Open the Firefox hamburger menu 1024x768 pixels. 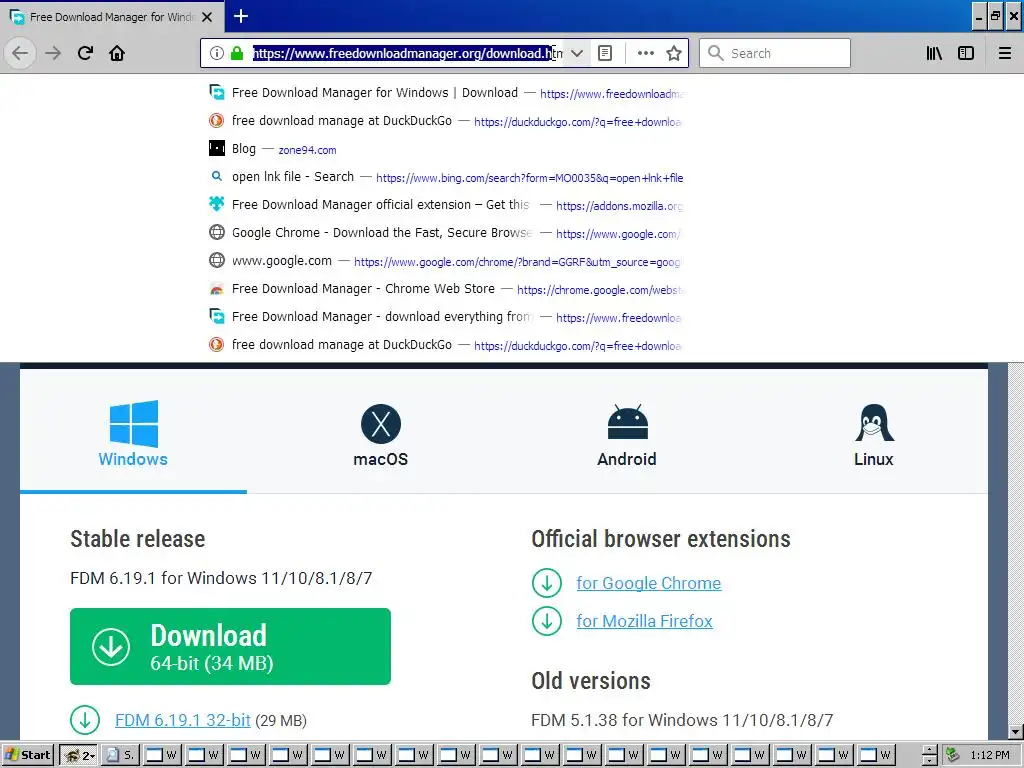(x=1004, y=53)
